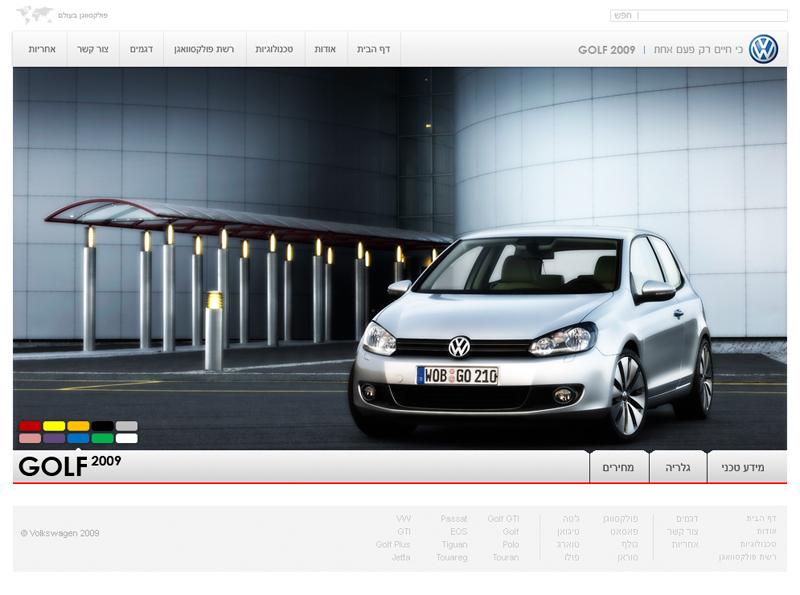Viewport: 800px width, 595px height.
Task: Open the world map icon beside פולקסווגן בעולם
Action: click(x=35, y=15)
